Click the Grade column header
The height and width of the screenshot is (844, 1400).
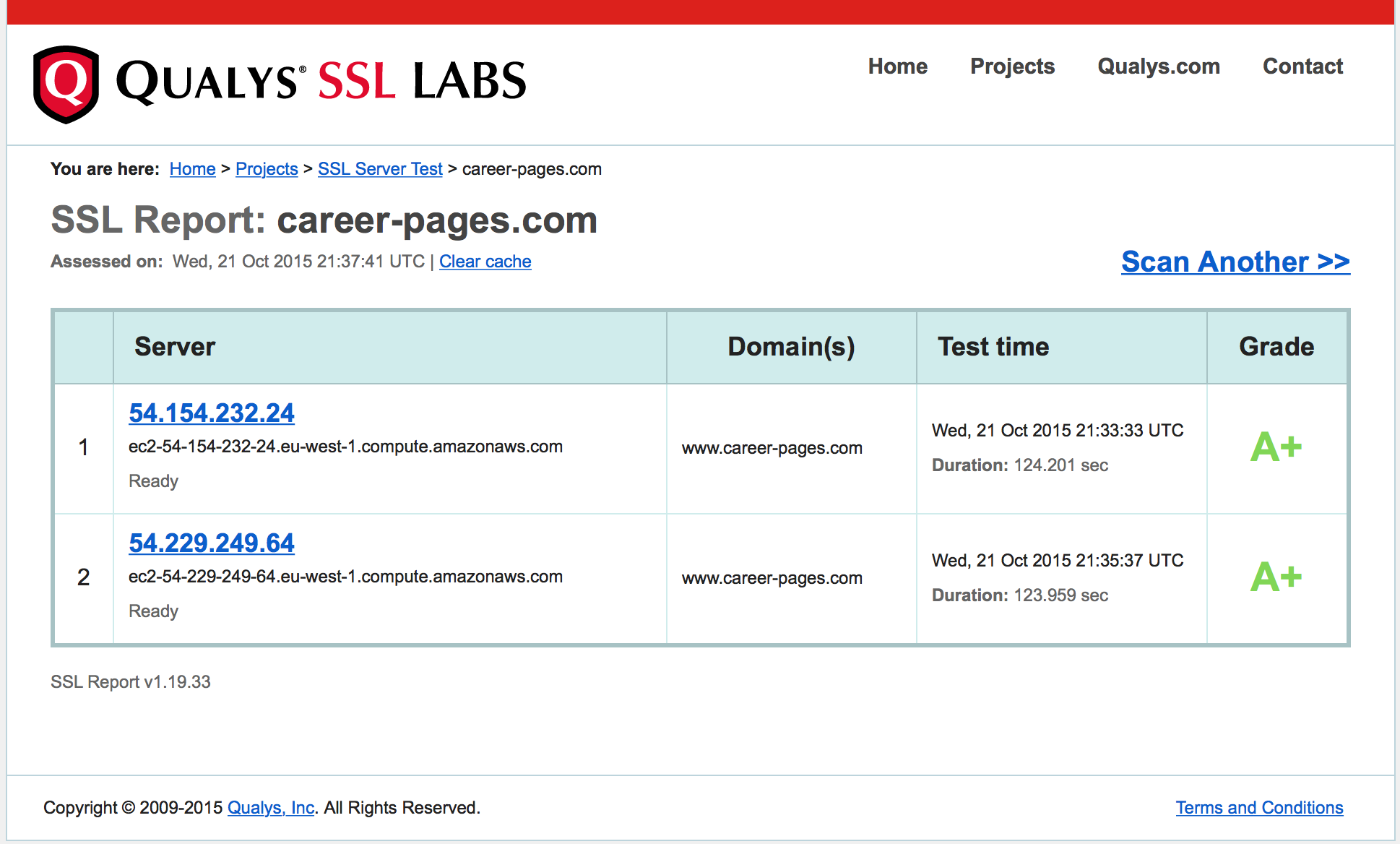click(1276, 347)
